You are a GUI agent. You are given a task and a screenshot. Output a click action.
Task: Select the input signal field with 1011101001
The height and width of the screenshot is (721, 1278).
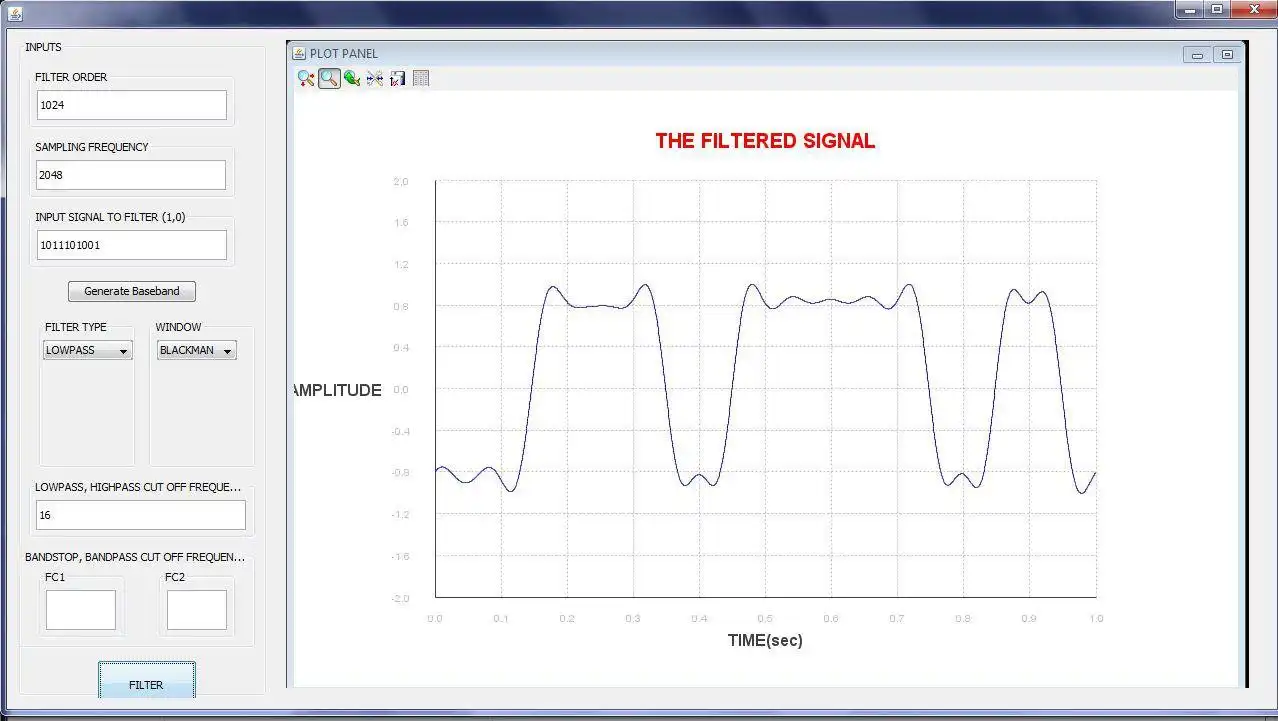coord(131,244)
